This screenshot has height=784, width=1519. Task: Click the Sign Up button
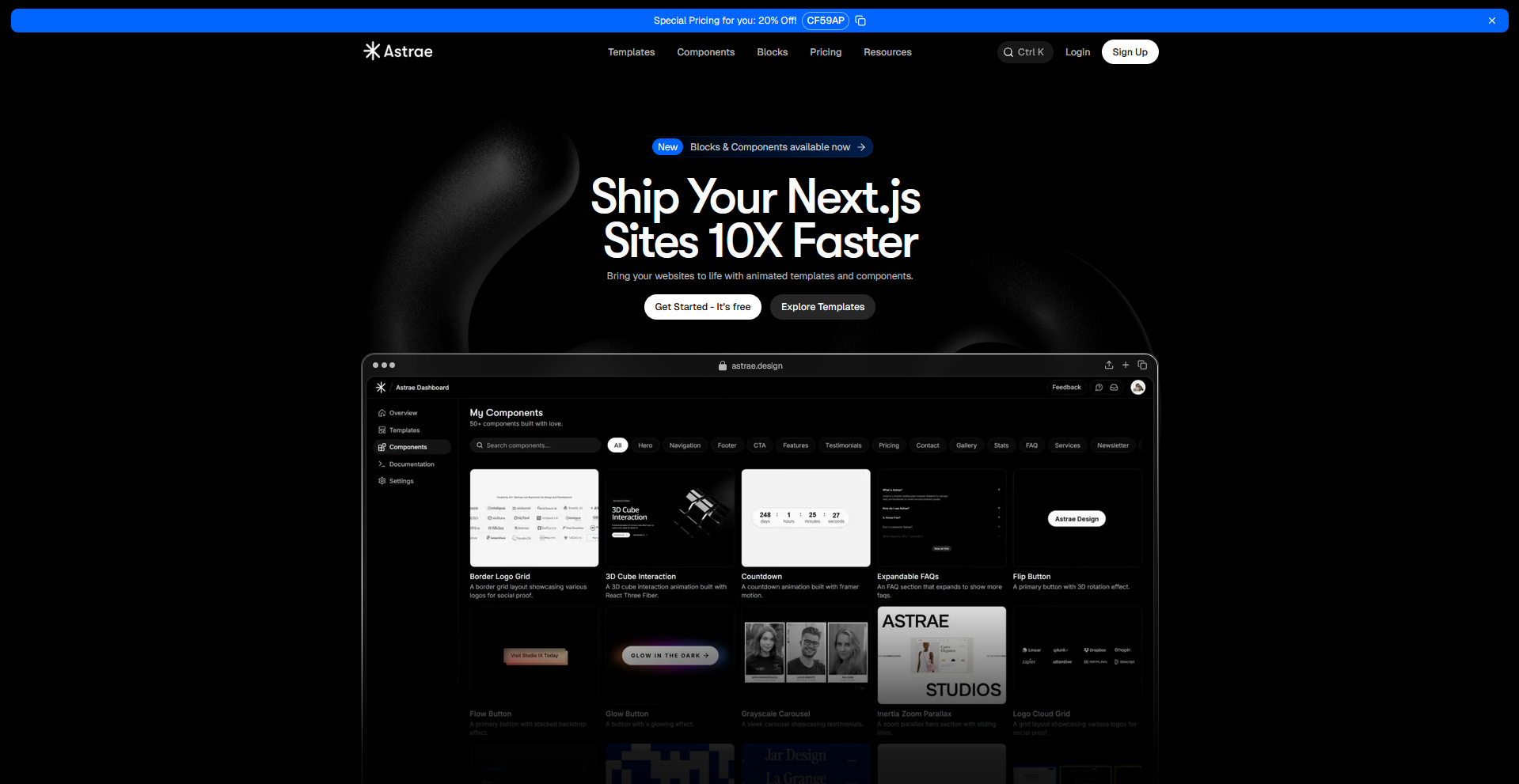[1130, 52]
